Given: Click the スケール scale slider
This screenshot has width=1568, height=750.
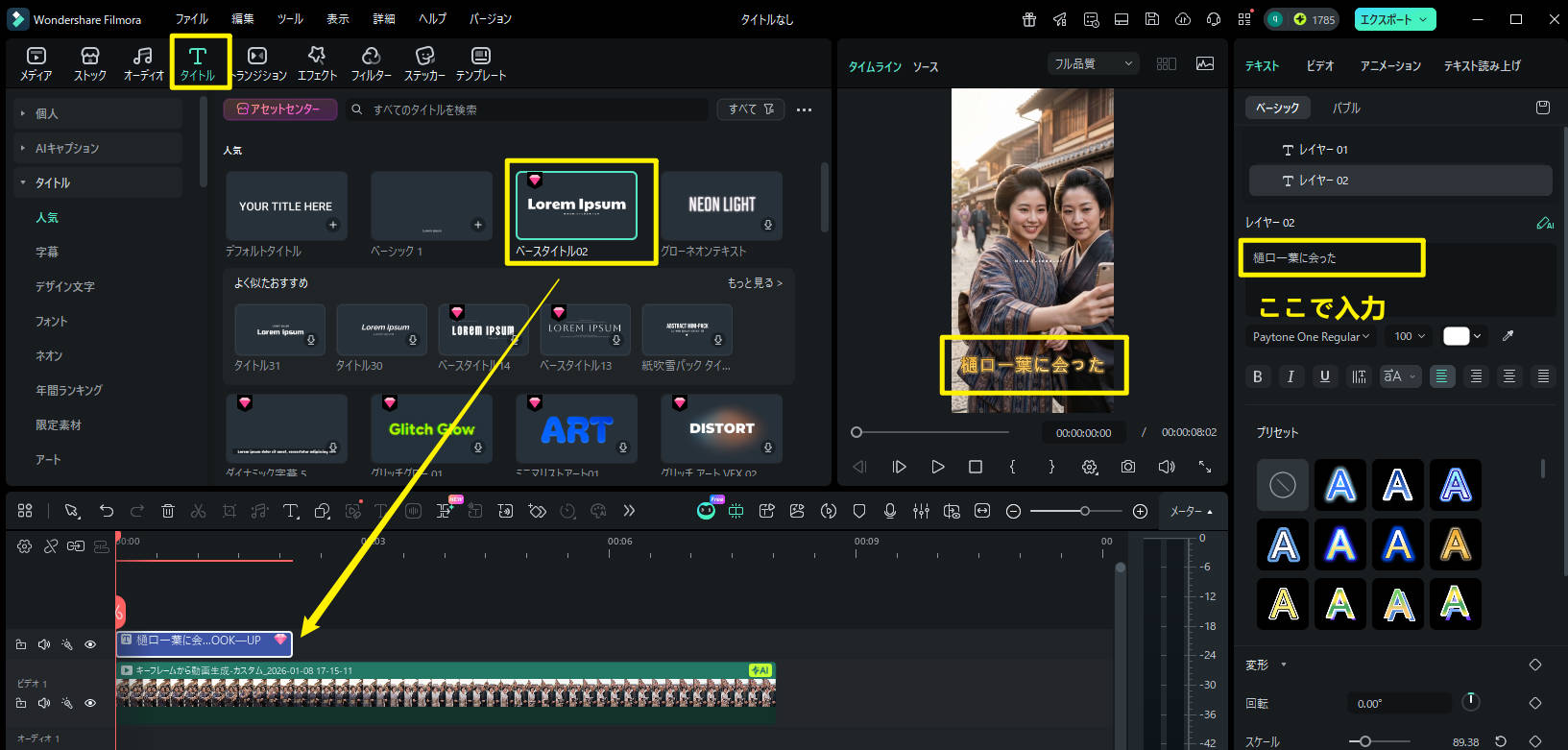Looking at the screenshot, I should (x=1380, y=741).
